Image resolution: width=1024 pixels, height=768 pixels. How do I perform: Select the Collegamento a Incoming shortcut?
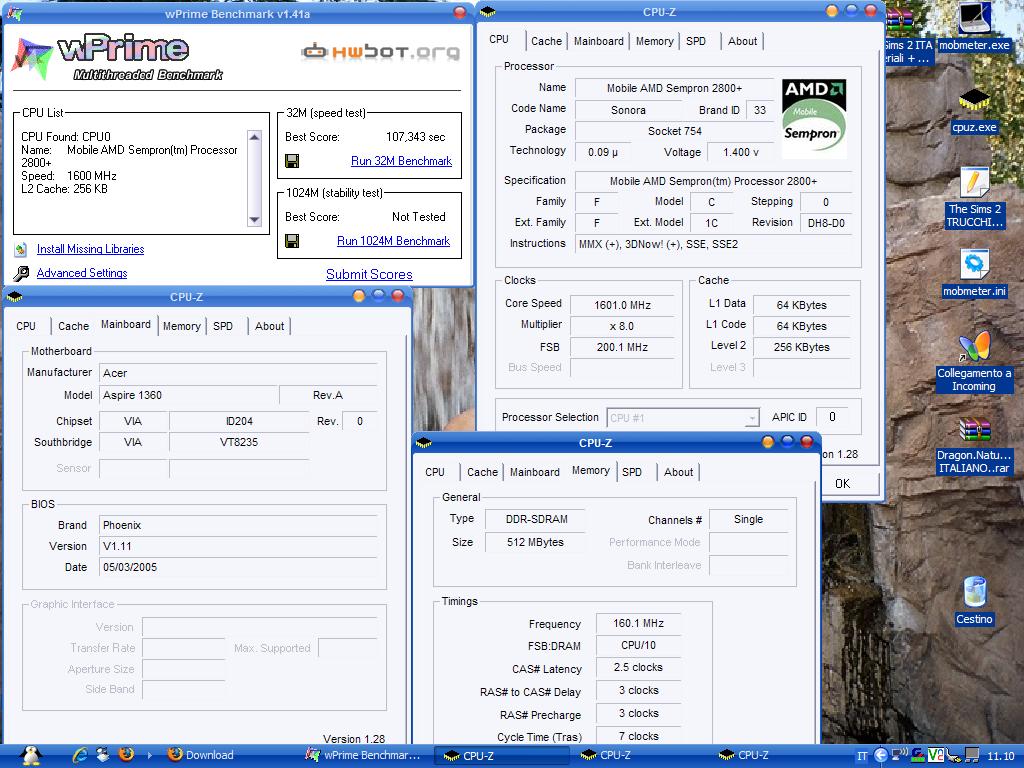pyautogui.click(x=974, y=362)
